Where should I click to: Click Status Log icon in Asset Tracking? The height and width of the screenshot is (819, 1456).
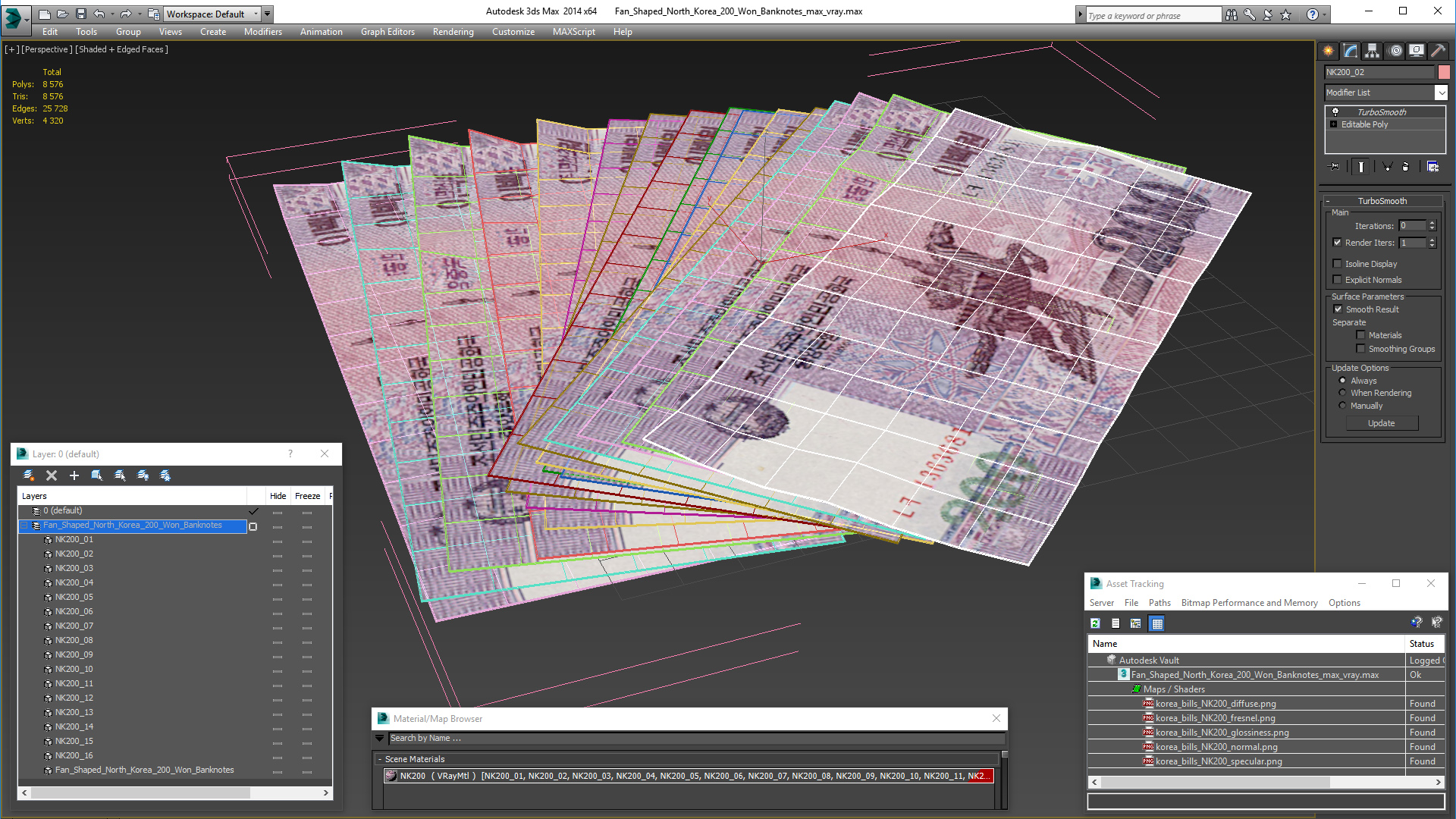(1116, 623)
